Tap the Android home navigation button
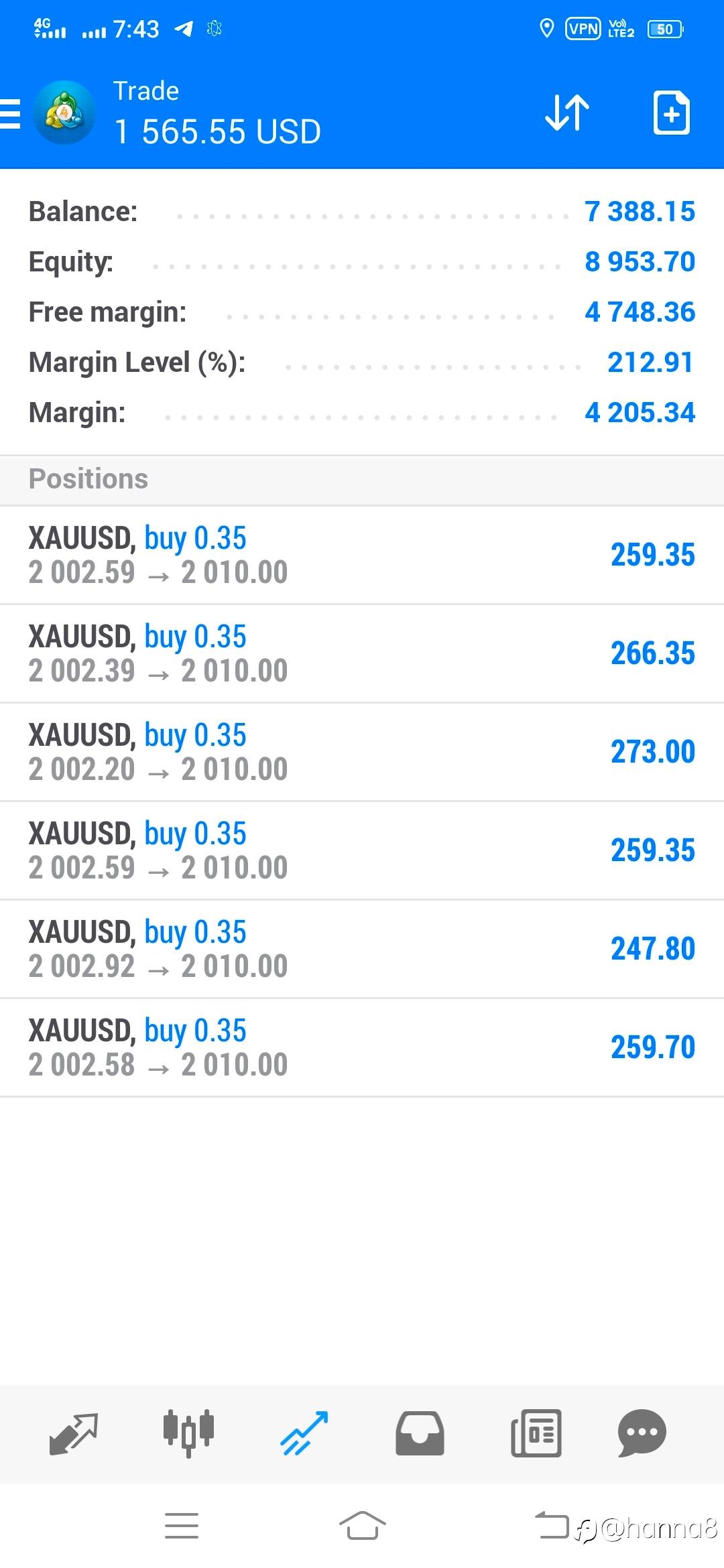 click(x=362, y=1526)
